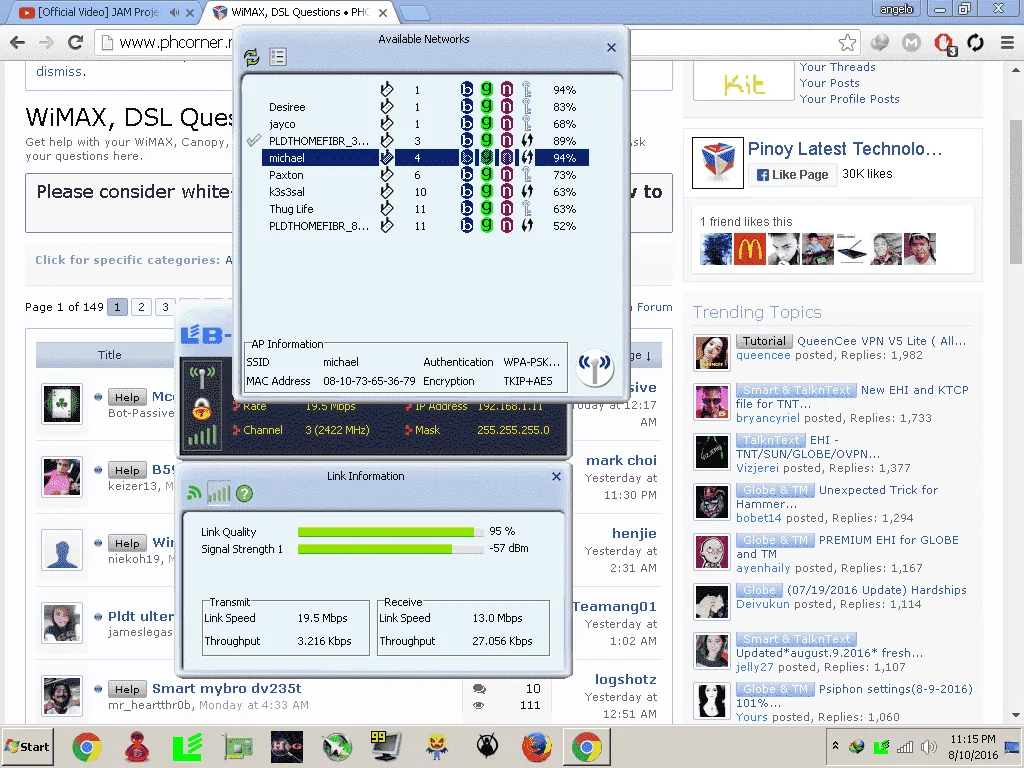This screenshot has width=1024, height=768.
Task: Open mark choi's profile link
Action: [x=621, y=460]
